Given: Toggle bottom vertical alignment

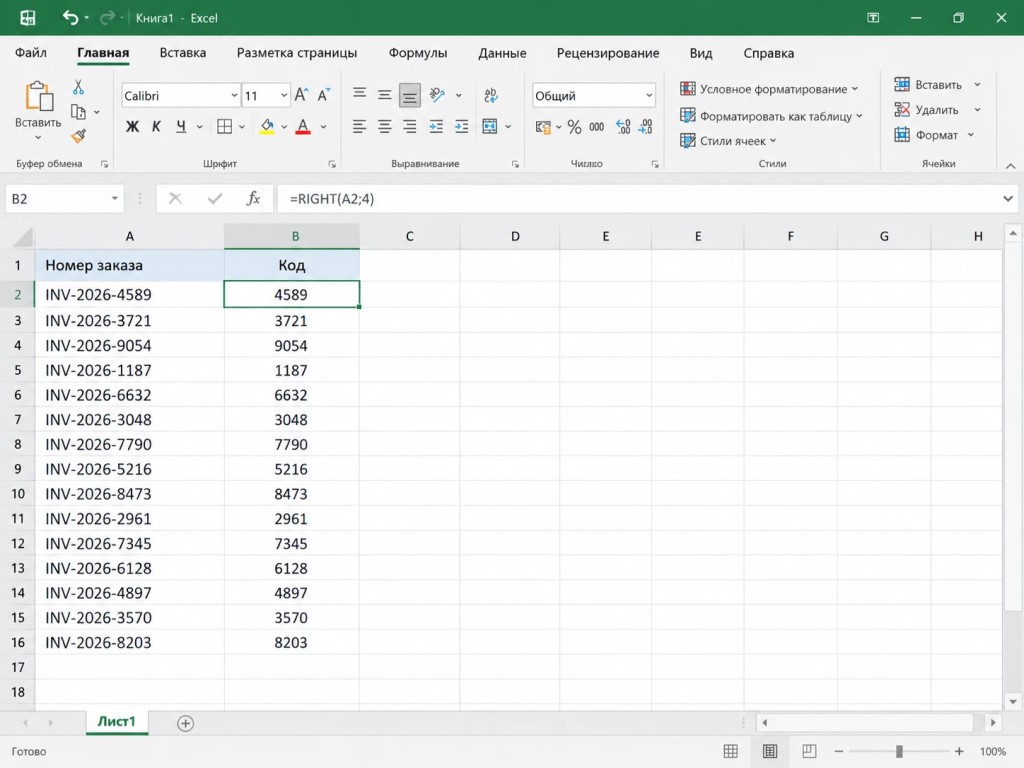Looking at the screenshot, I should 409,96.
